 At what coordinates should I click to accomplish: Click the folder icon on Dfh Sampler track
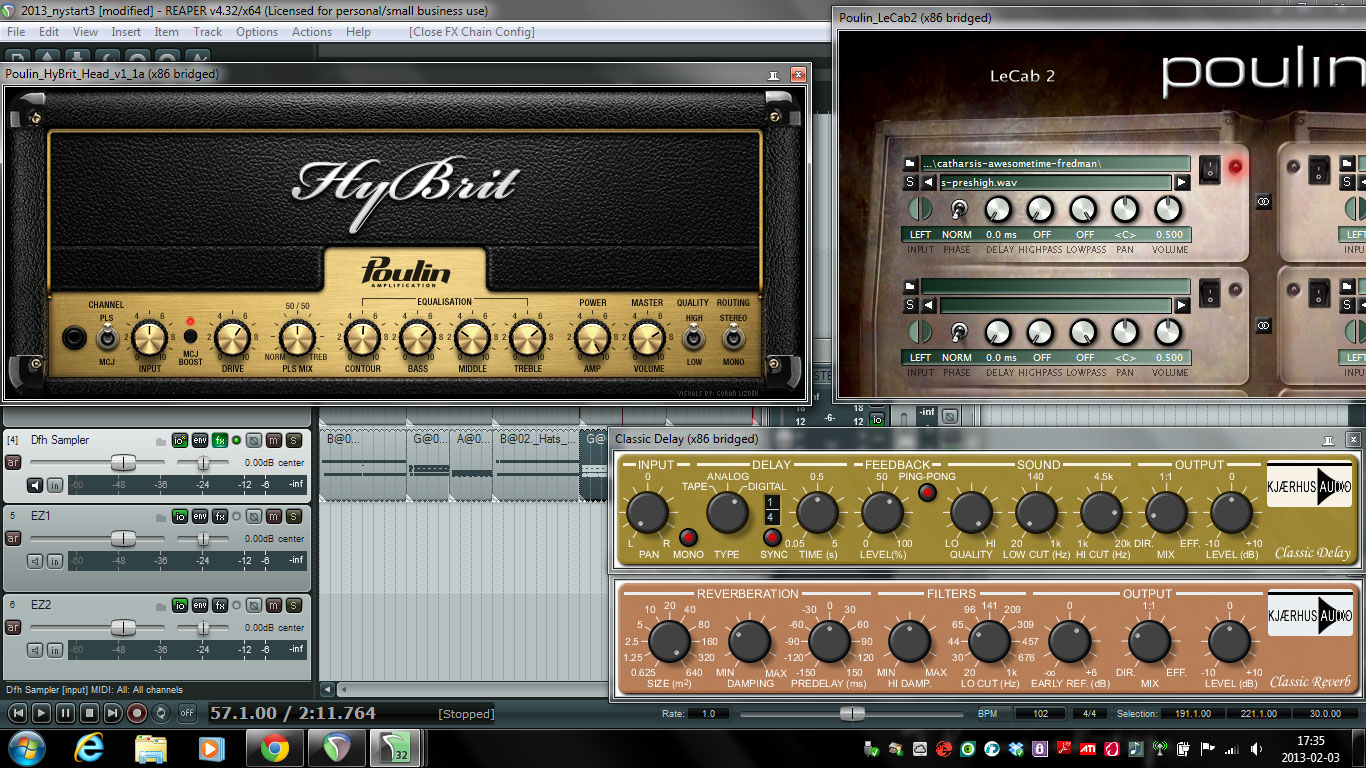click(160, 441)
